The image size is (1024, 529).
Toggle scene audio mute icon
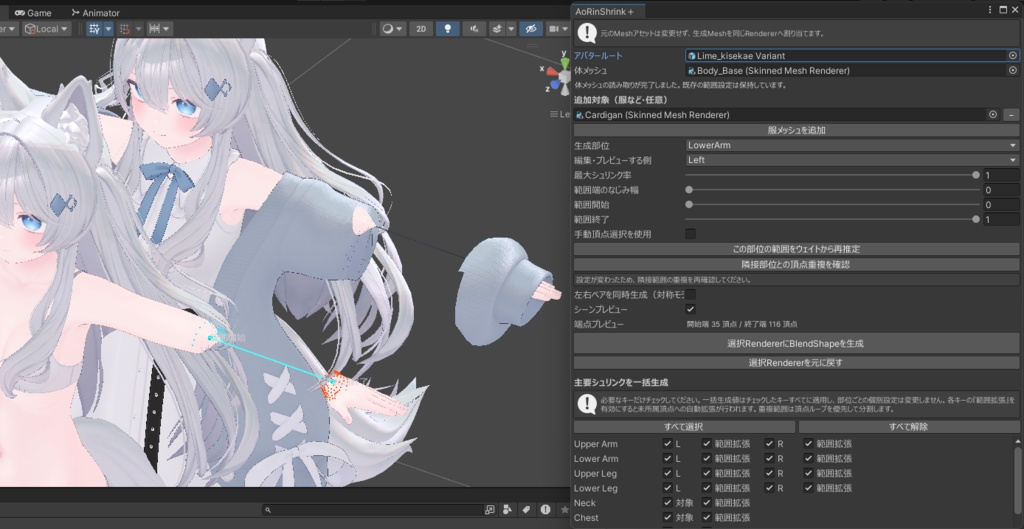click(x=474, y=29)
